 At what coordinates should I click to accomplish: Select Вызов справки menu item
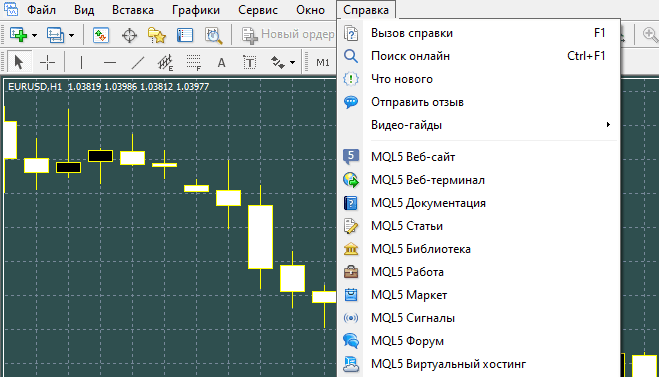tap(479, 33)
